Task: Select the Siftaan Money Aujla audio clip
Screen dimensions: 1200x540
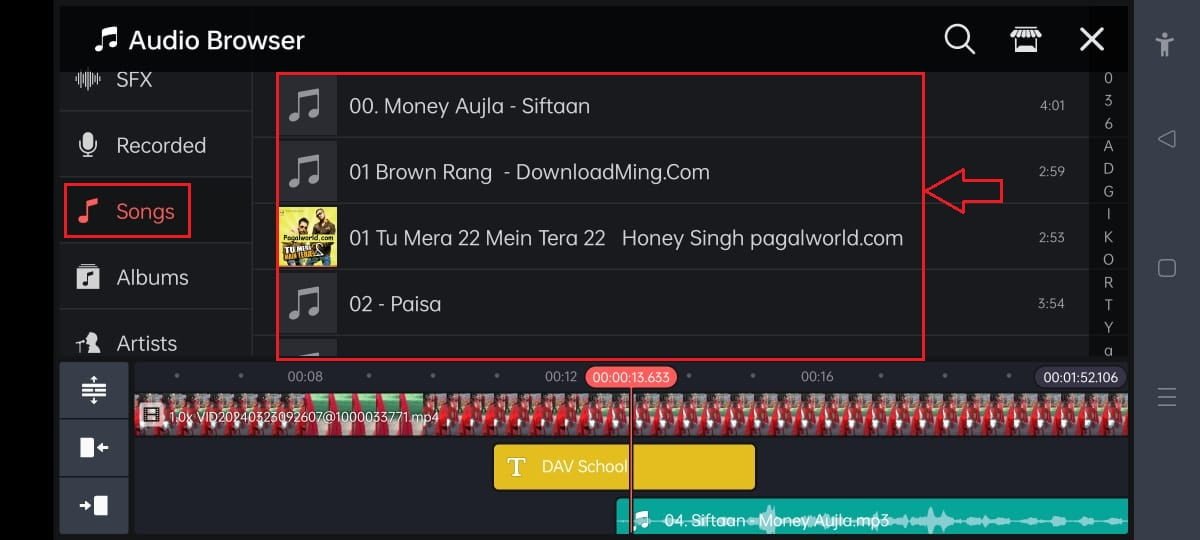Action: coord(870,519)
